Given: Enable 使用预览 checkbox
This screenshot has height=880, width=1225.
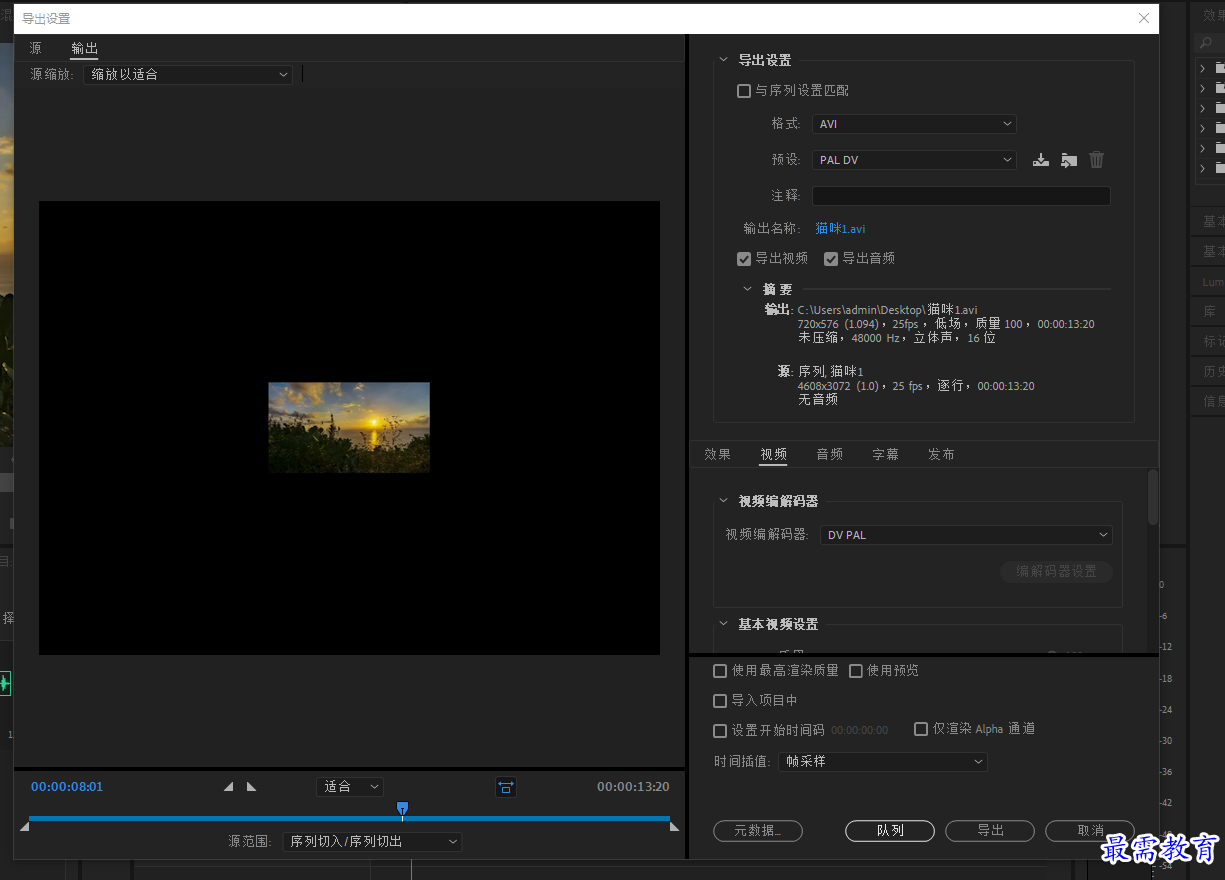Looking at the screenshot, I should (x=856, y=671).
